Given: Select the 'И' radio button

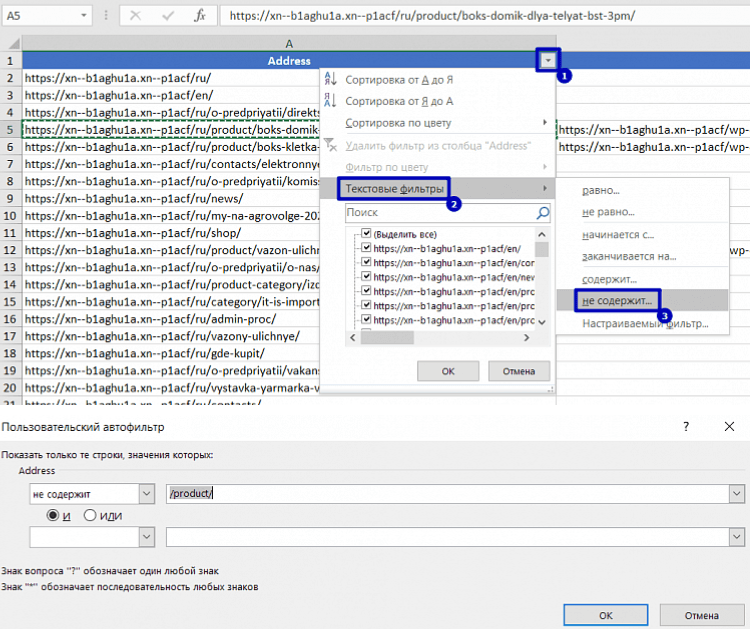Looking at the screenshot, I should [x=53, y=515].
